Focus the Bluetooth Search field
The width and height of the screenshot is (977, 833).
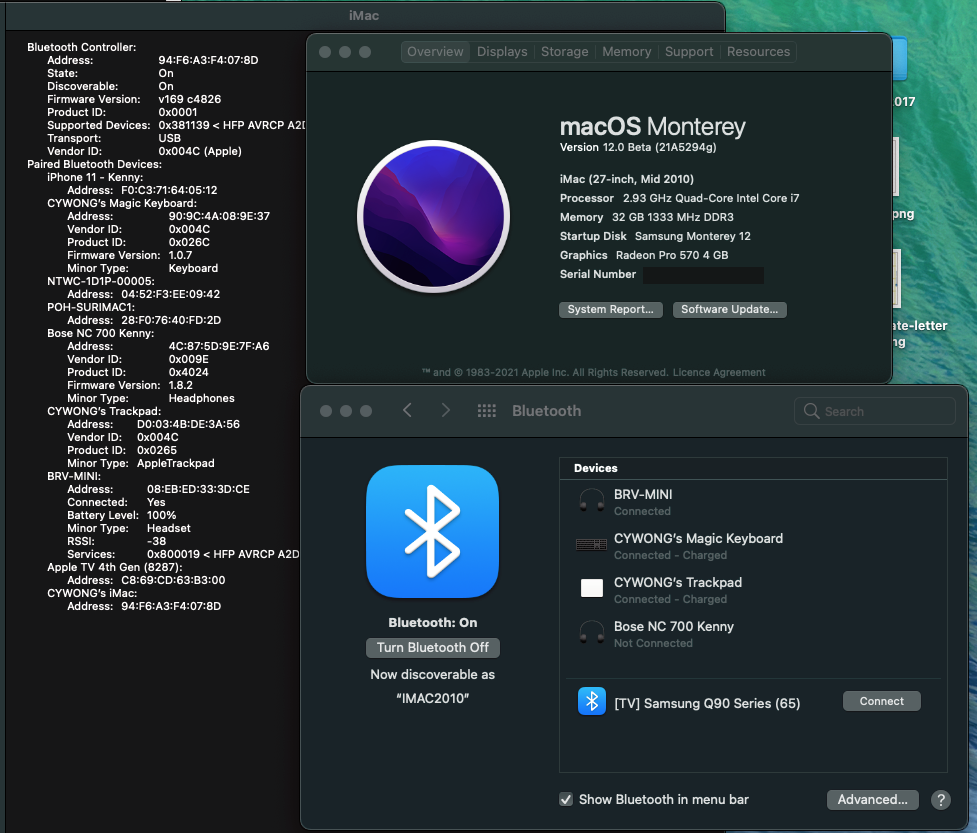(874, 411)
